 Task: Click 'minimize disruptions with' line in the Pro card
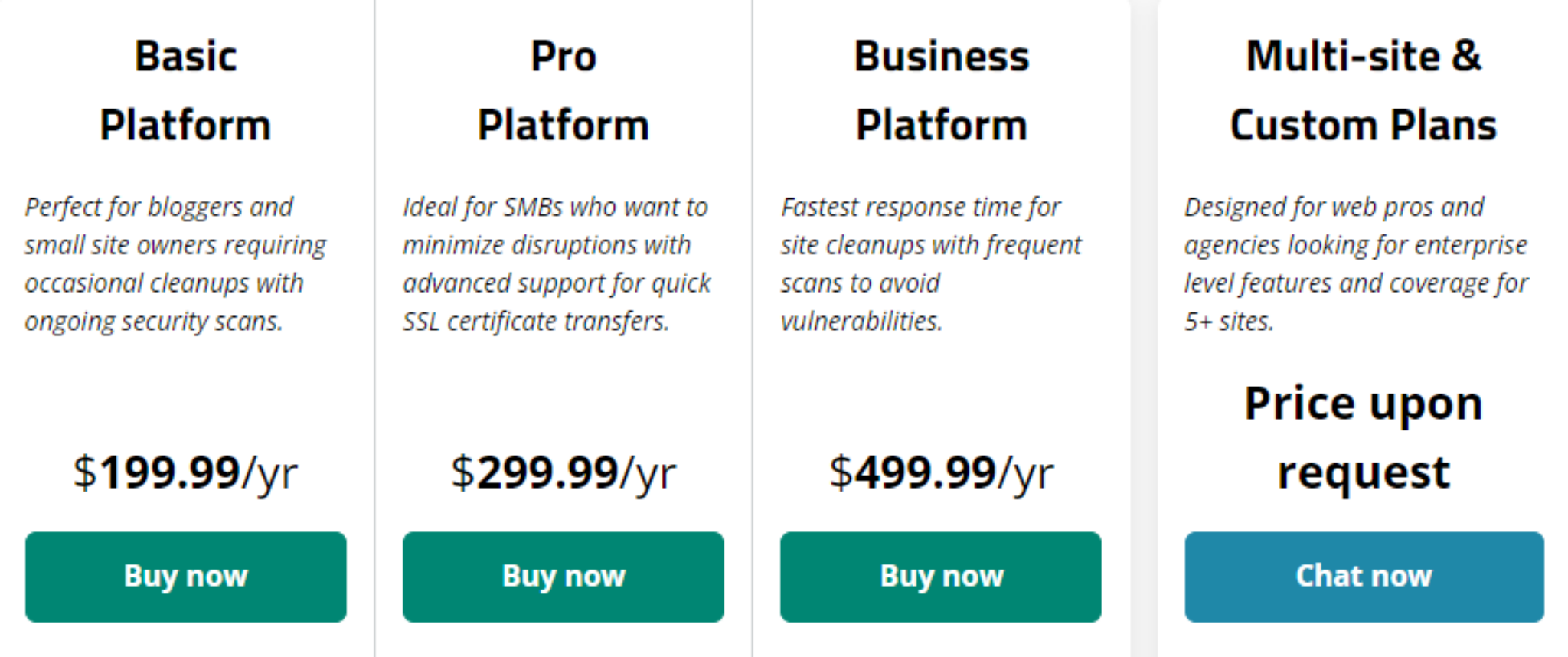pos(547,245)
